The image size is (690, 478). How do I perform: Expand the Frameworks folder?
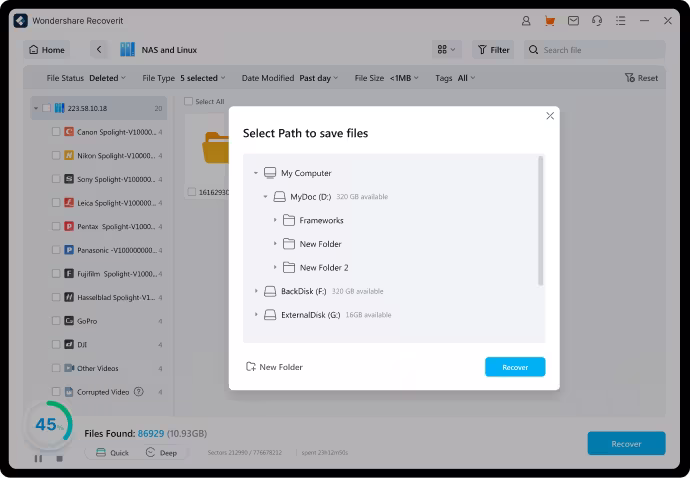(275, 220)
